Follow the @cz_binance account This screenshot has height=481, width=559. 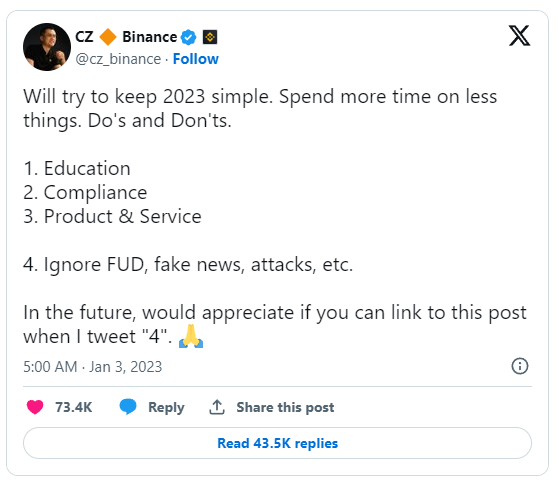196,59
